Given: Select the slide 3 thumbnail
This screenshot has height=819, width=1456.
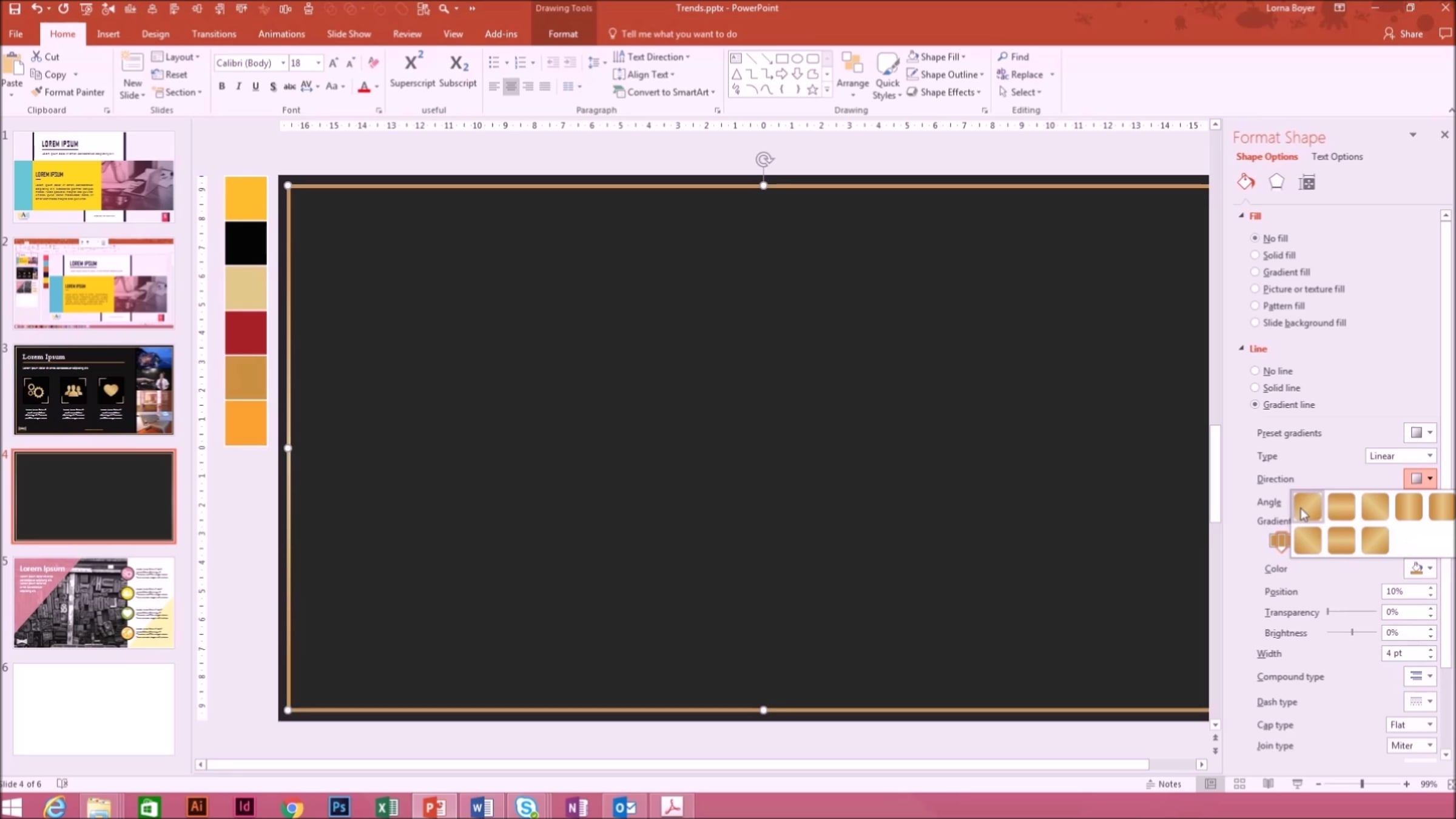Looking at the screenshot, I should [94, 389].
